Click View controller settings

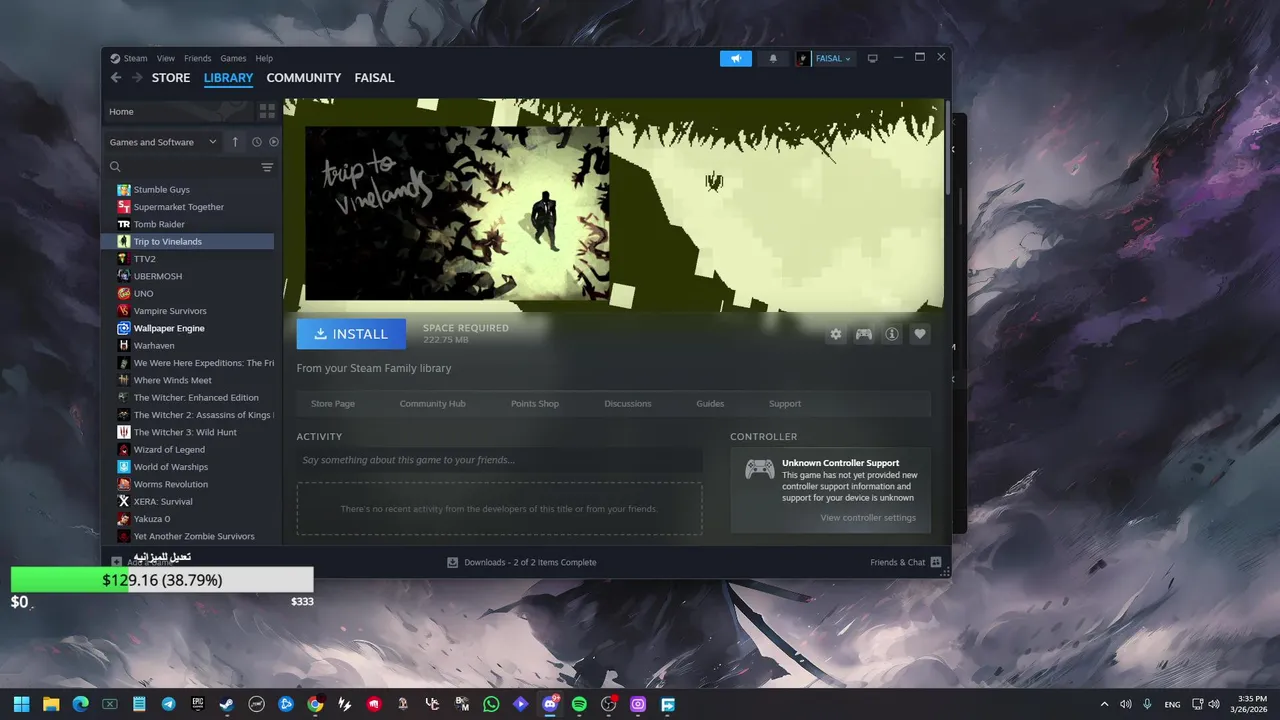click(868, 518)
